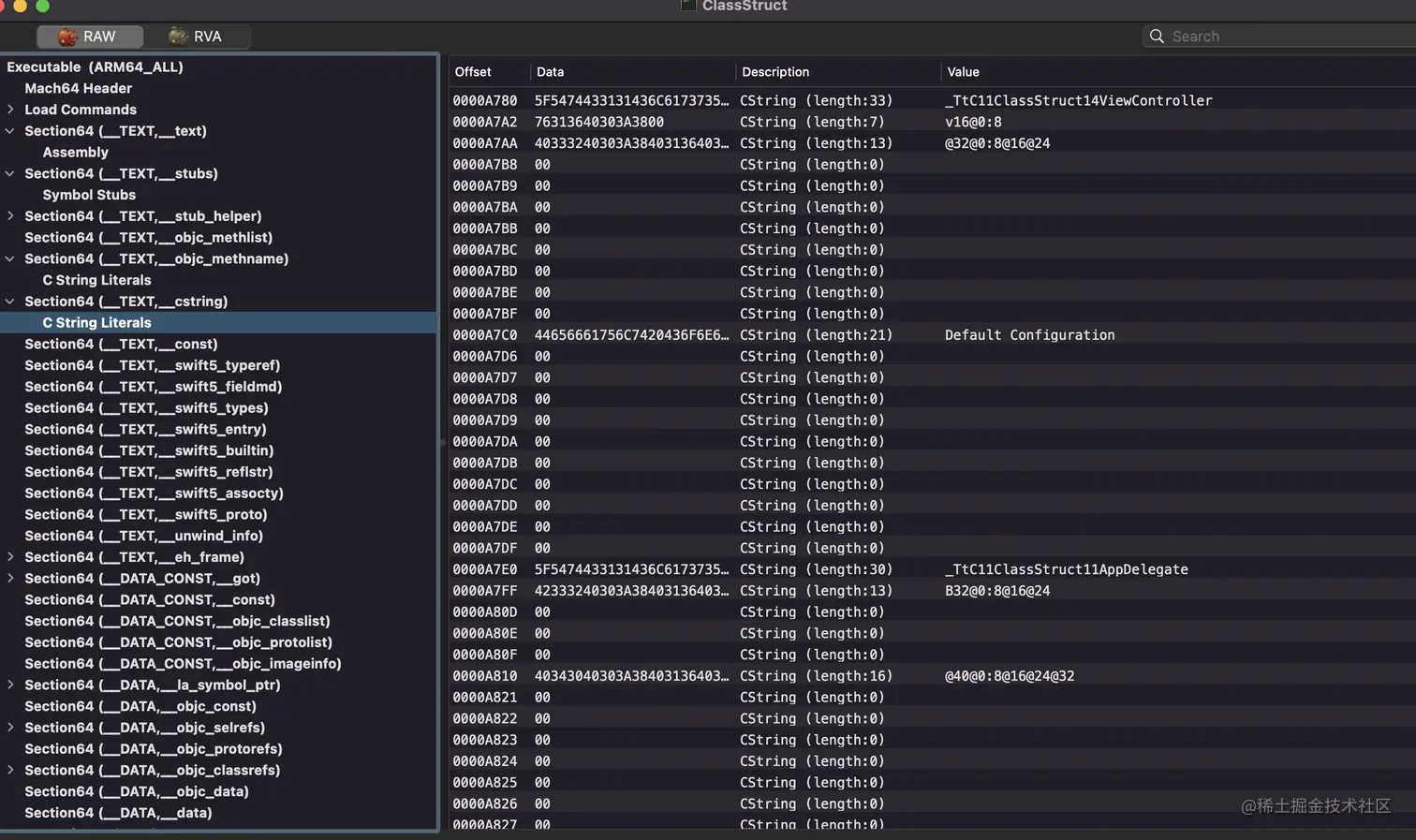Open Section64 (__TEXT,__swift5_entry)

pyautogui.click(x=145, y=430)
